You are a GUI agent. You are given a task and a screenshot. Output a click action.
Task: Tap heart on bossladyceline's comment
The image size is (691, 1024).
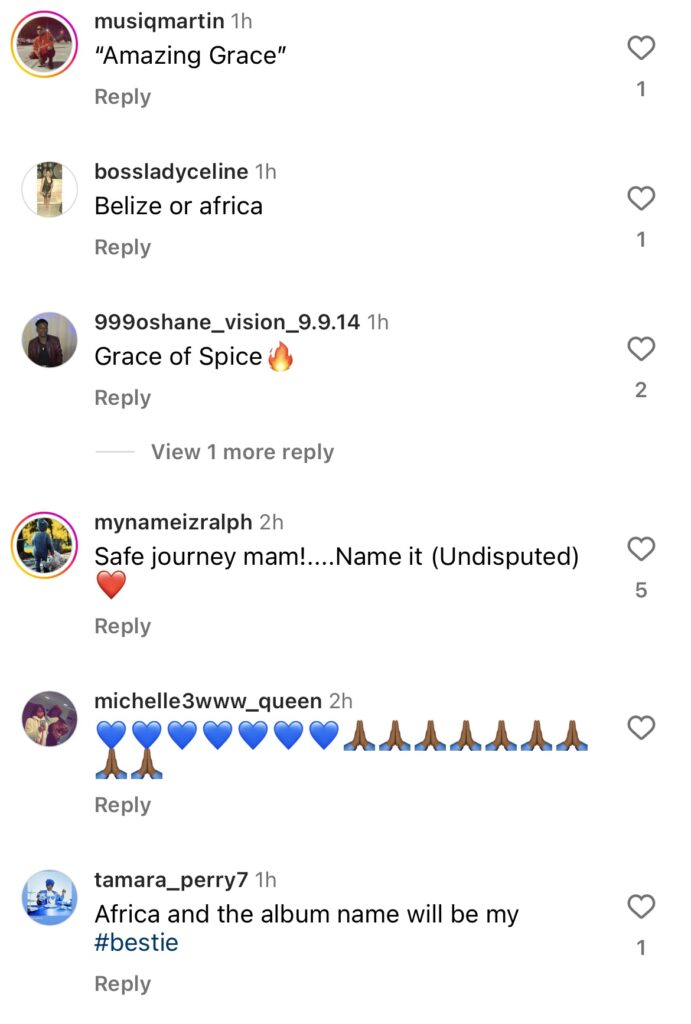click(641, 198)
